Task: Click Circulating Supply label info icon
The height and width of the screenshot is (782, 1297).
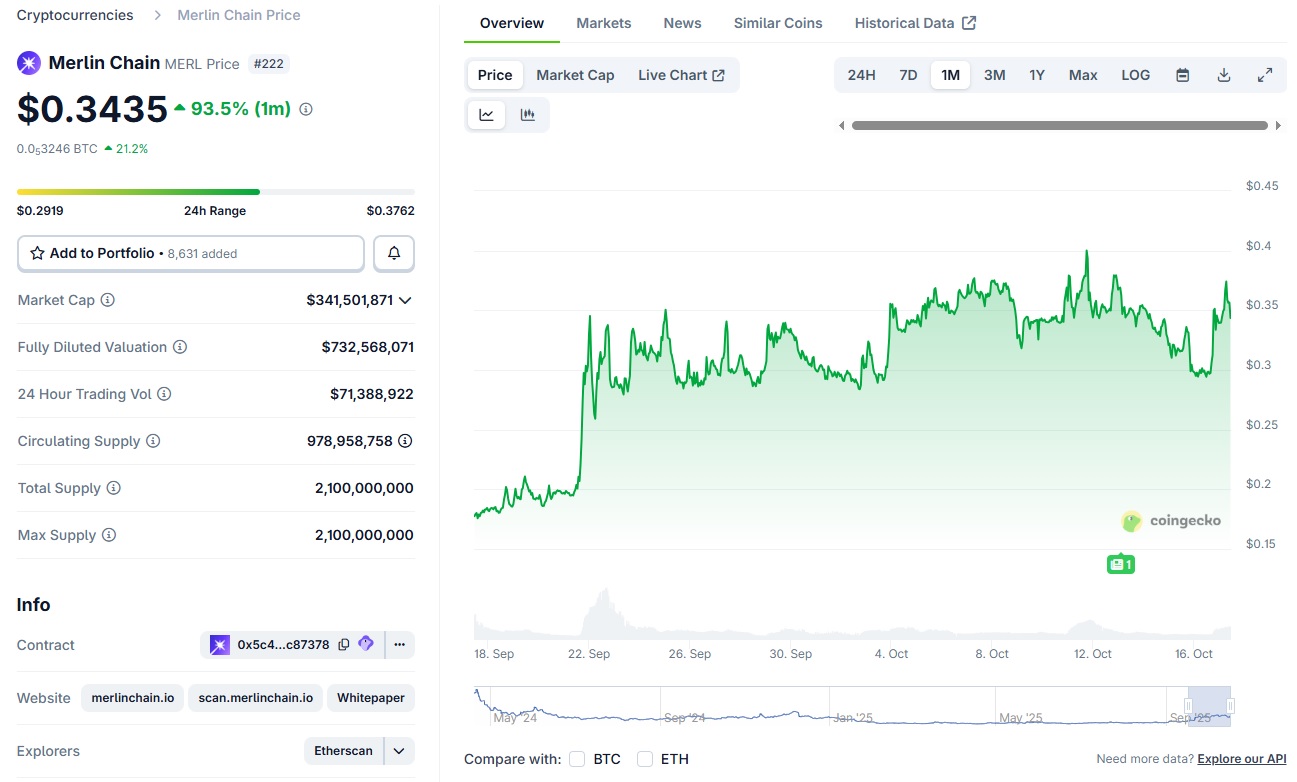Action: pos(153,441)
